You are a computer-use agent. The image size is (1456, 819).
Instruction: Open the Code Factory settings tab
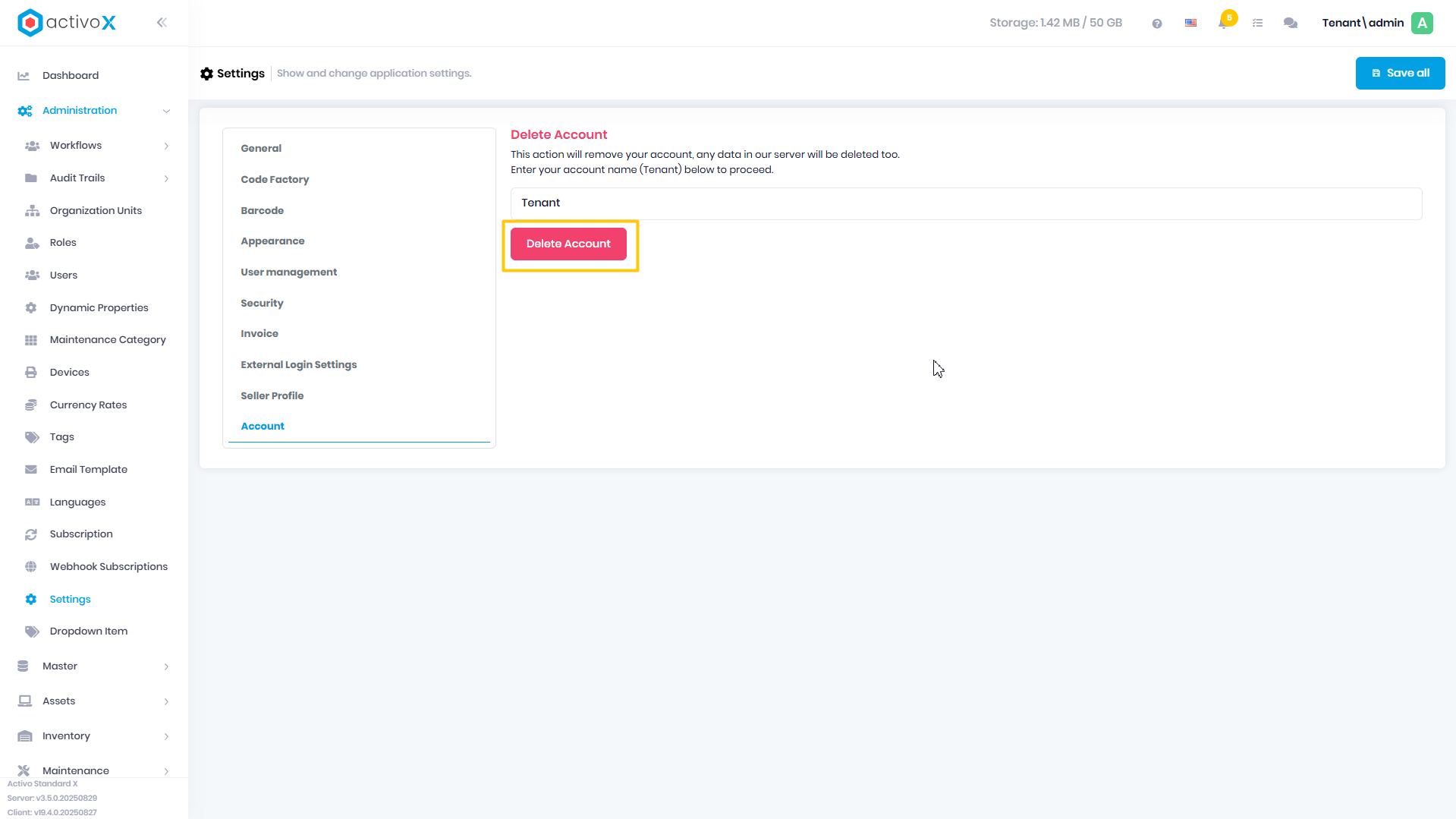coord(359,180)
